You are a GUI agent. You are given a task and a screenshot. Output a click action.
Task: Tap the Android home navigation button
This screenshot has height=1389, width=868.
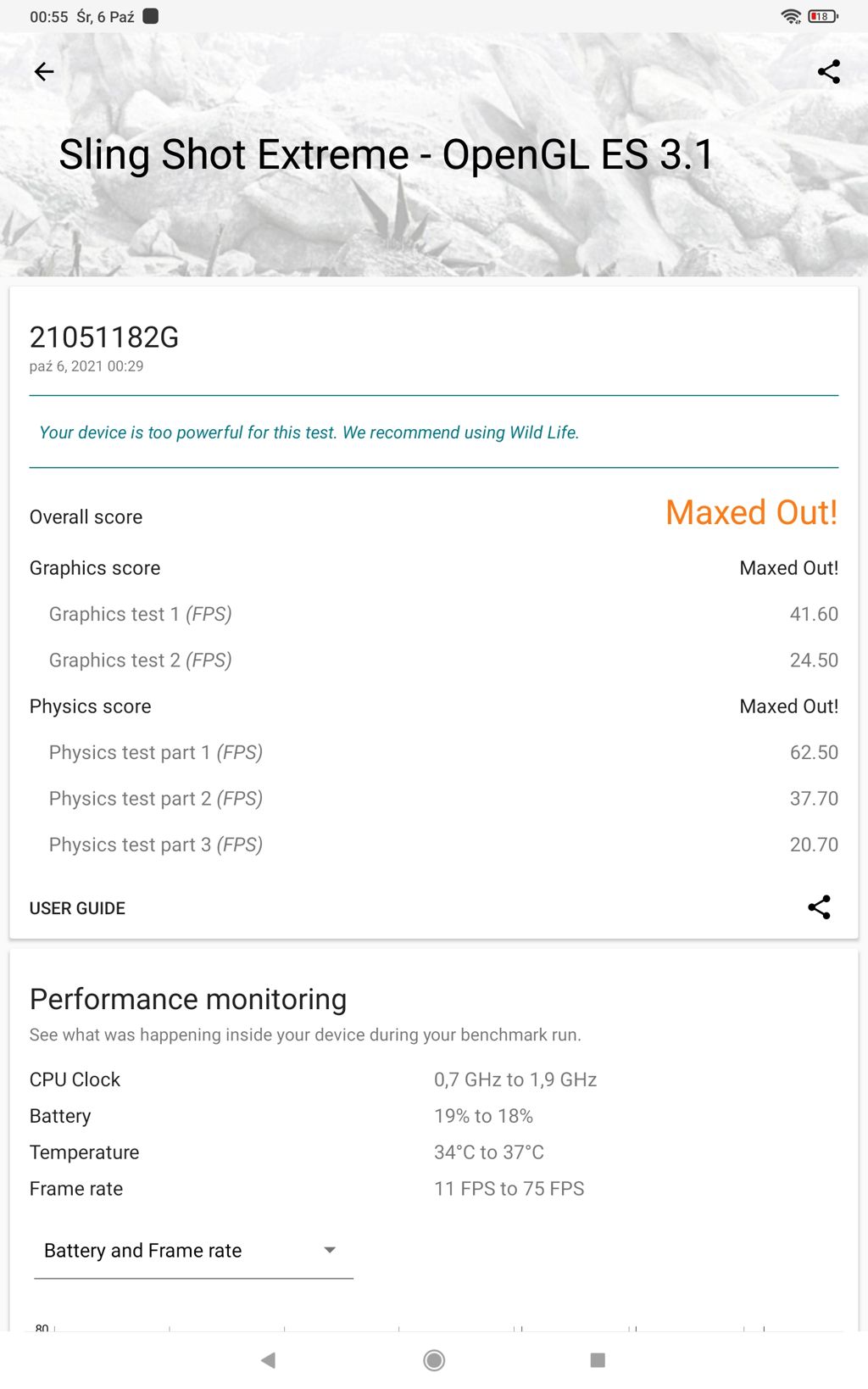[434, 1360]
